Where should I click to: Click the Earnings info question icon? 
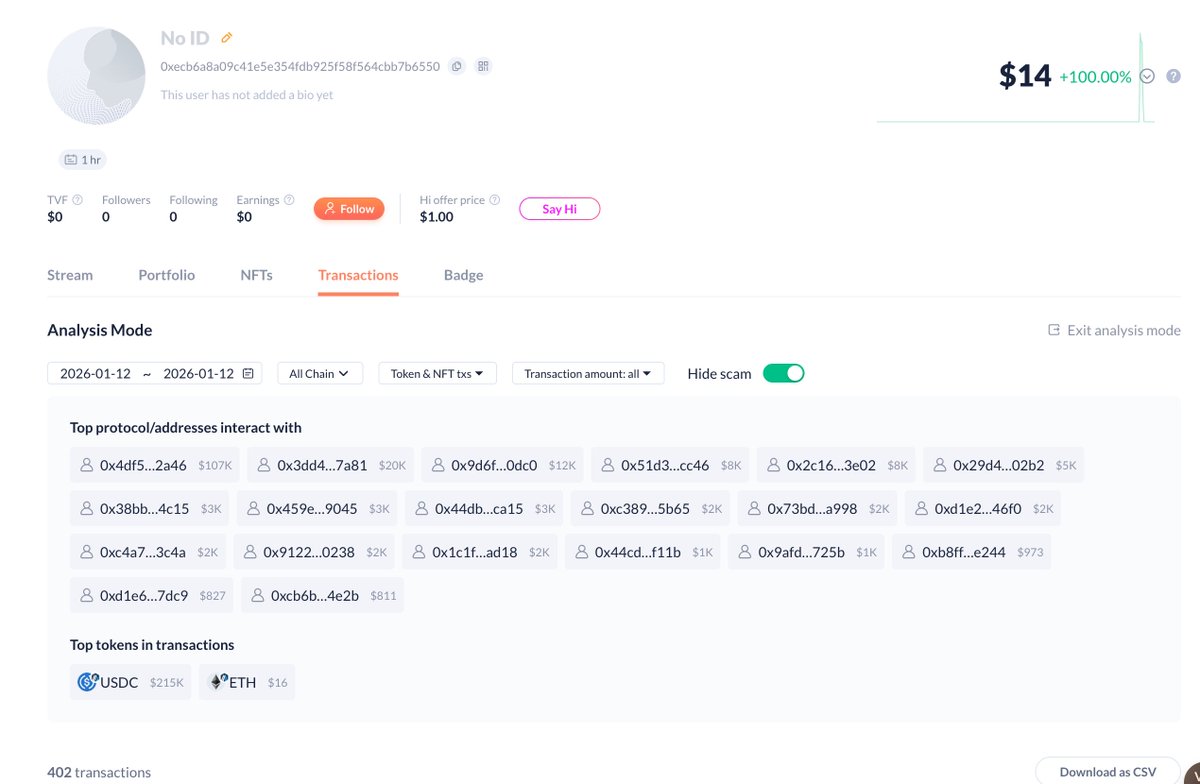tap(289, 200)
